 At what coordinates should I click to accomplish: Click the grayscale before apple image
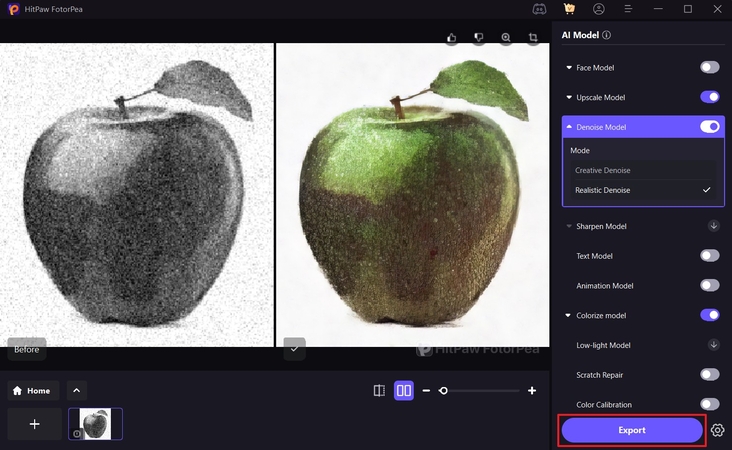click(x=137, y=195)
